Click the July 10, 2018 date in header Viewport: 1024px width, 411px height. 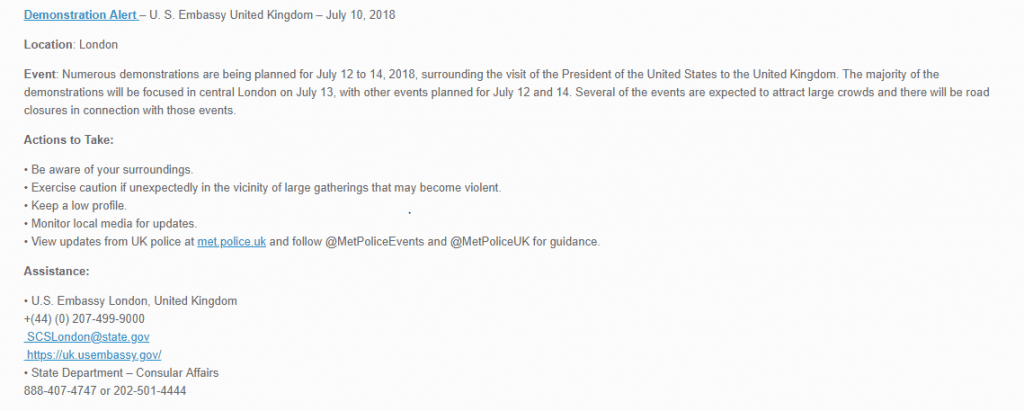[360, 14]
